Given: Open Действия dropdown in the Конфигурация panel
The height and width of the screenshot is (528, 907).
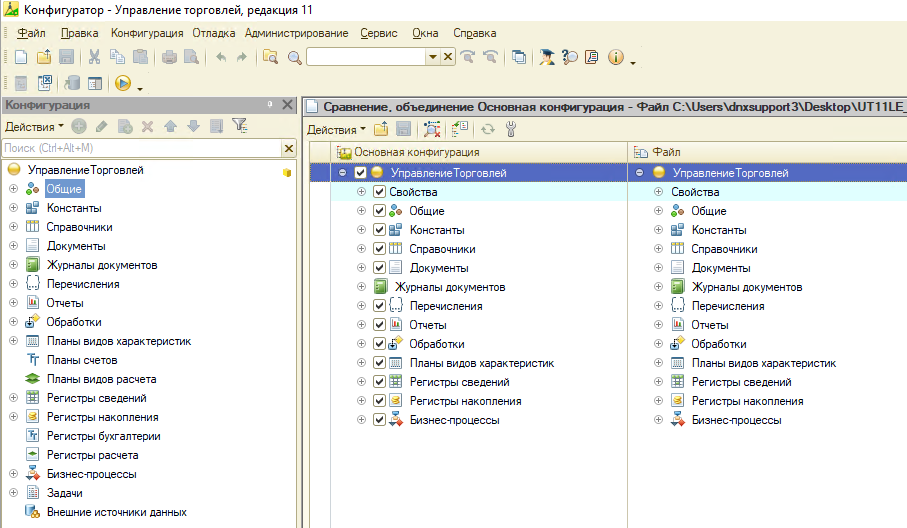Looking at the screenshot, I should coord(34,127).
